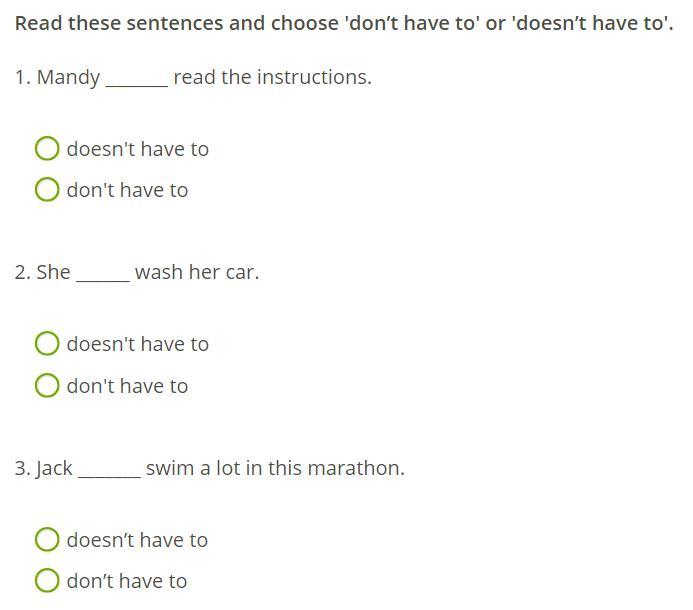
Task: Pick 'doesn't have to' radio for Jack sentence
Action: pos(47,539)
